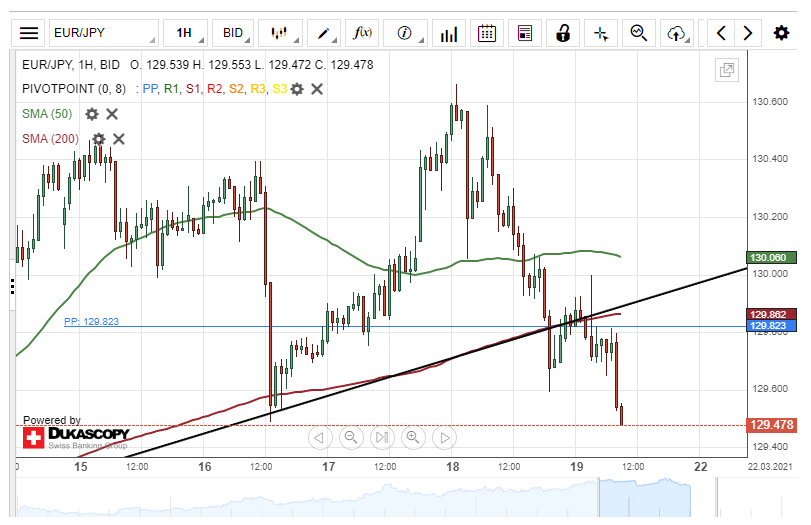Open the hamburger main menu

(30, 33)
